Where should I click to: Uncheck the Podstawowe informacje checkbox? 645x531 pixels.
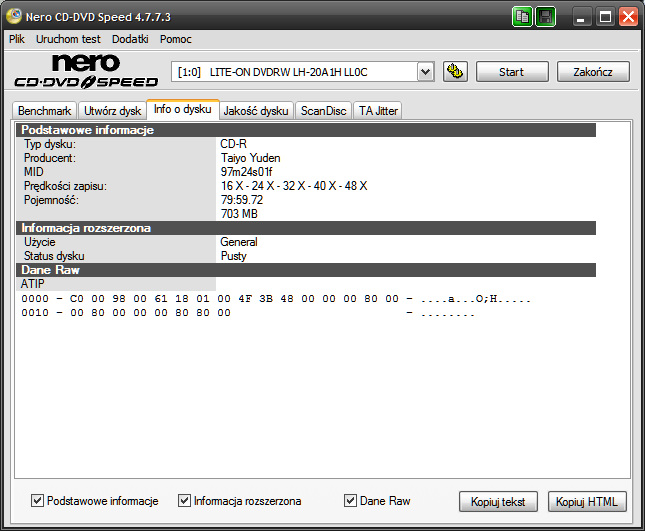click(x=37, y=501)
